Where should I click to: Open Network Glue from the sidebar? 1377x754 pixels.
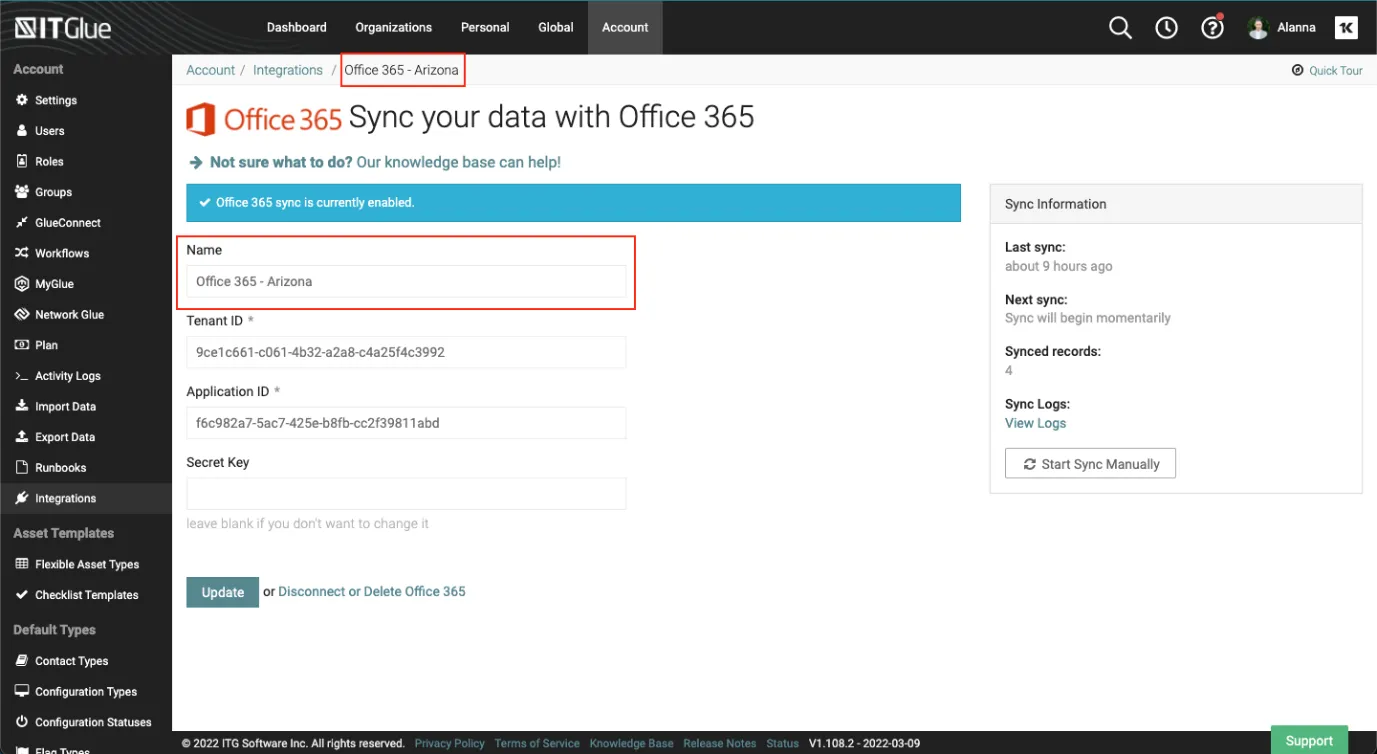click(69, 315)
